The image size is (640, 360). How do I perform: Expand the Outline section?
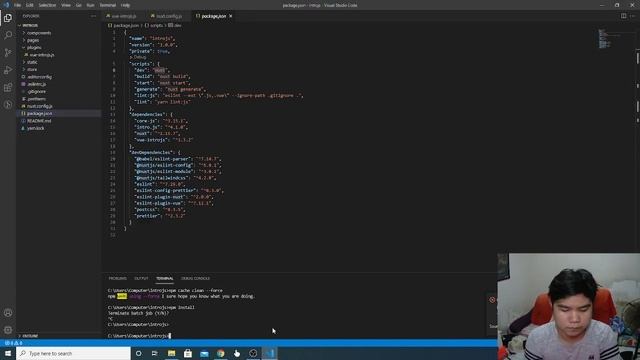58,336
